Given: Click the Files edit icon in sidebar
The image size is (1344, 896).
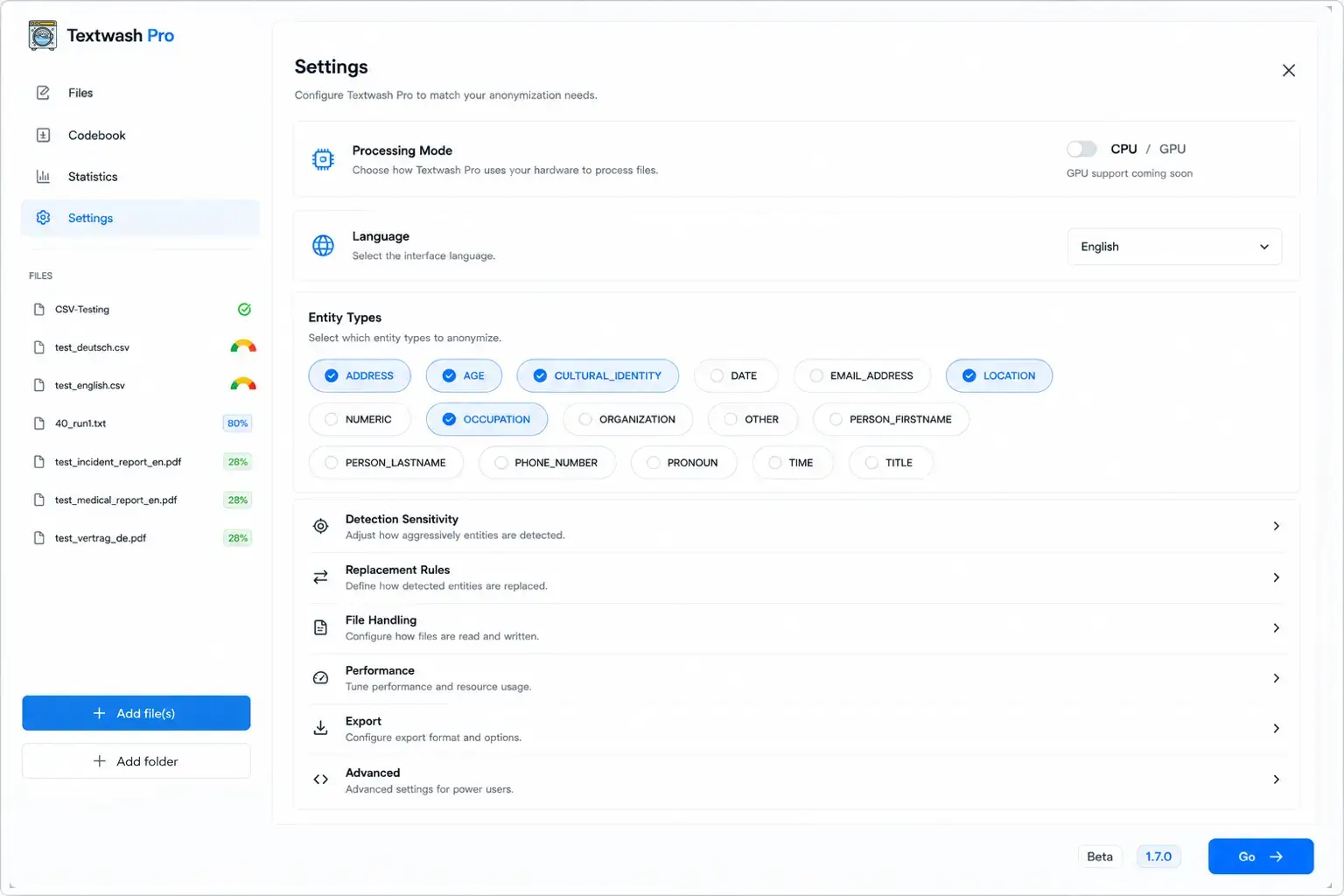Looking at the screenshot, I should coord(43,93).
